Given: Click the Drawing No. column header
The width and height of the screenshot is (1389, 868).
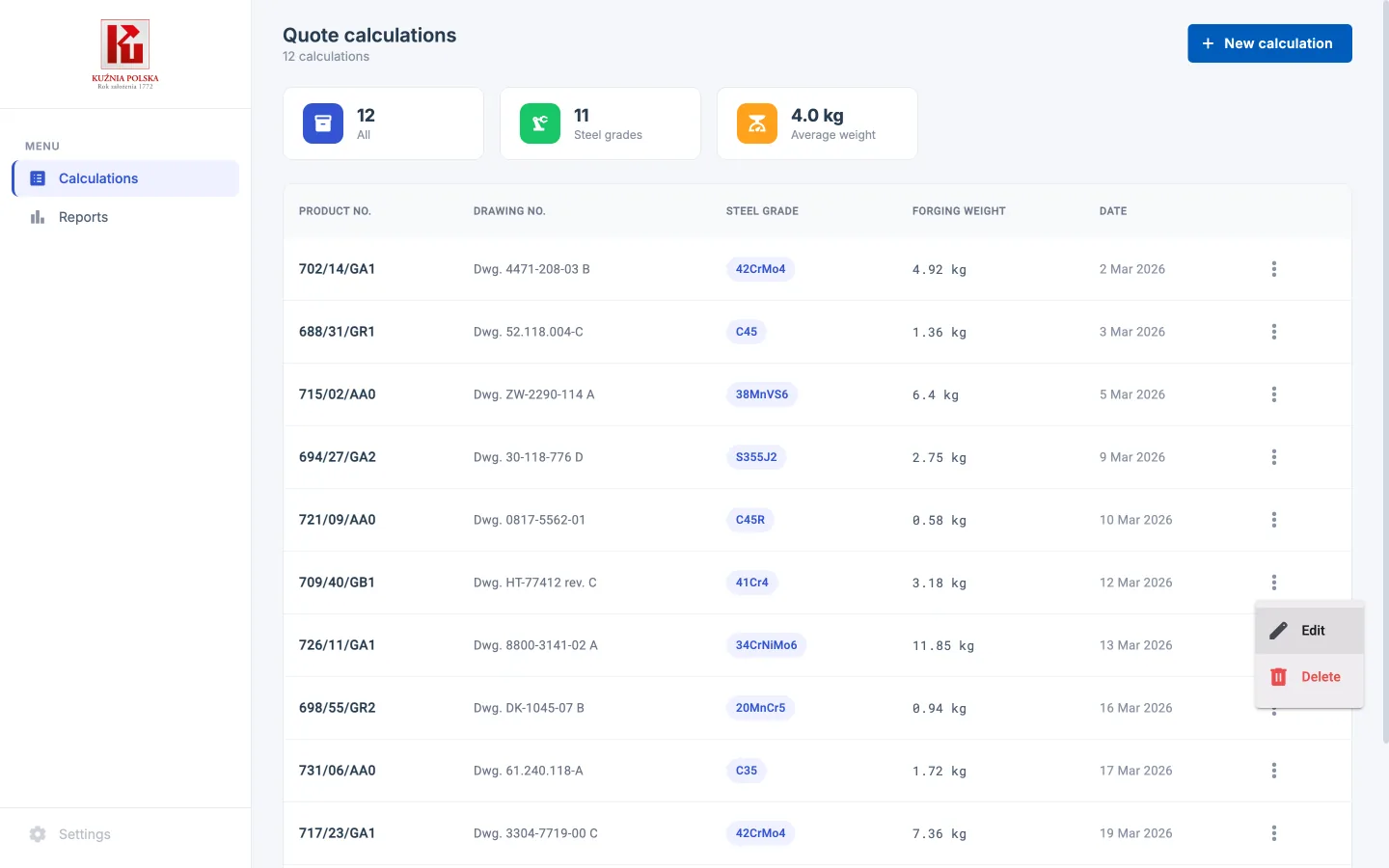Looking at the screenshot, I should pyautogui.click(x=509, y=211).
